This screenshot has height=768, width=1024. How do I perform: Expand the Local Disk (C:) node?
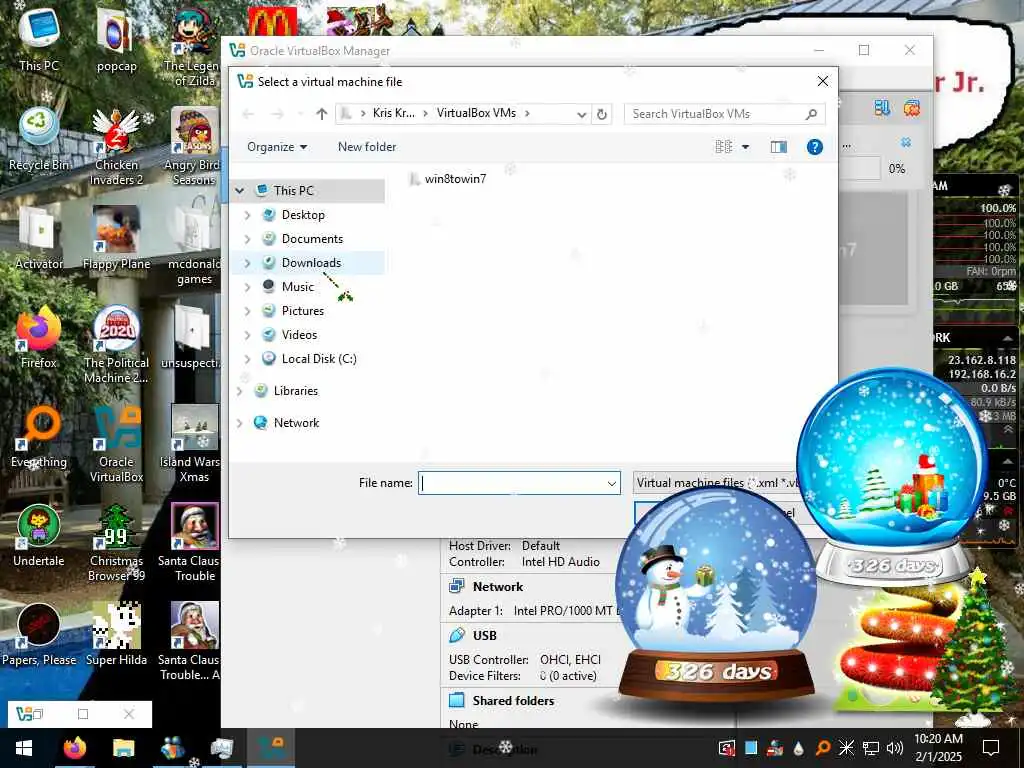click(x=248, y=359)
